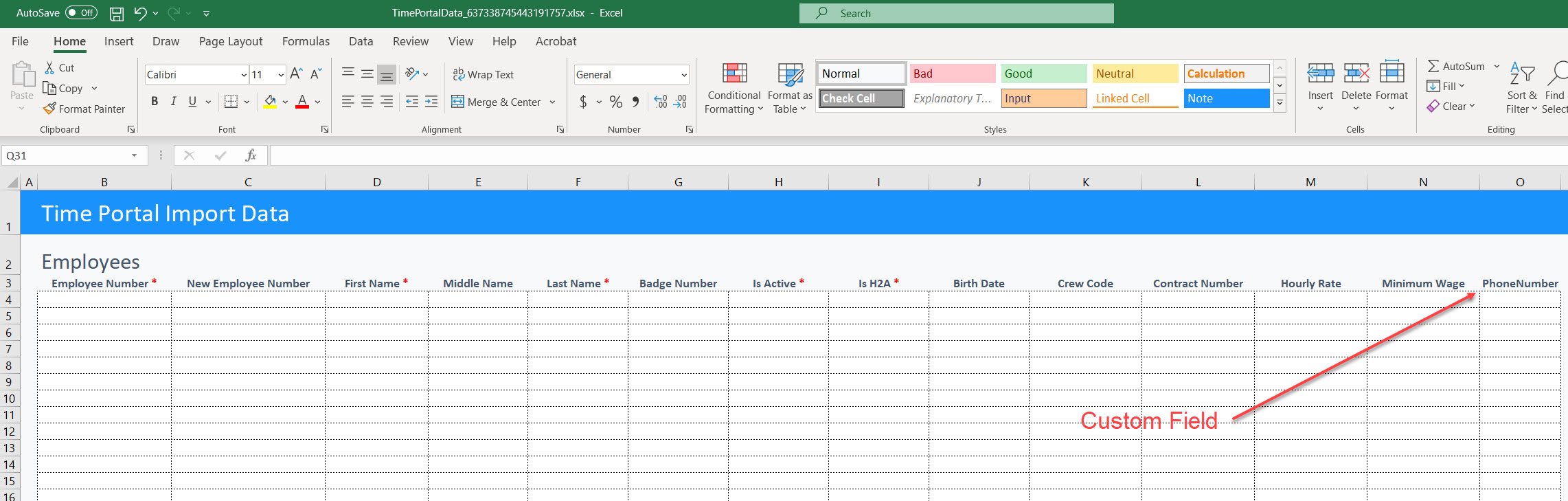Open the General number format dropdown
Viewport: 1568px width, 501px height.
pyautogui.click(x=684, y=74)
